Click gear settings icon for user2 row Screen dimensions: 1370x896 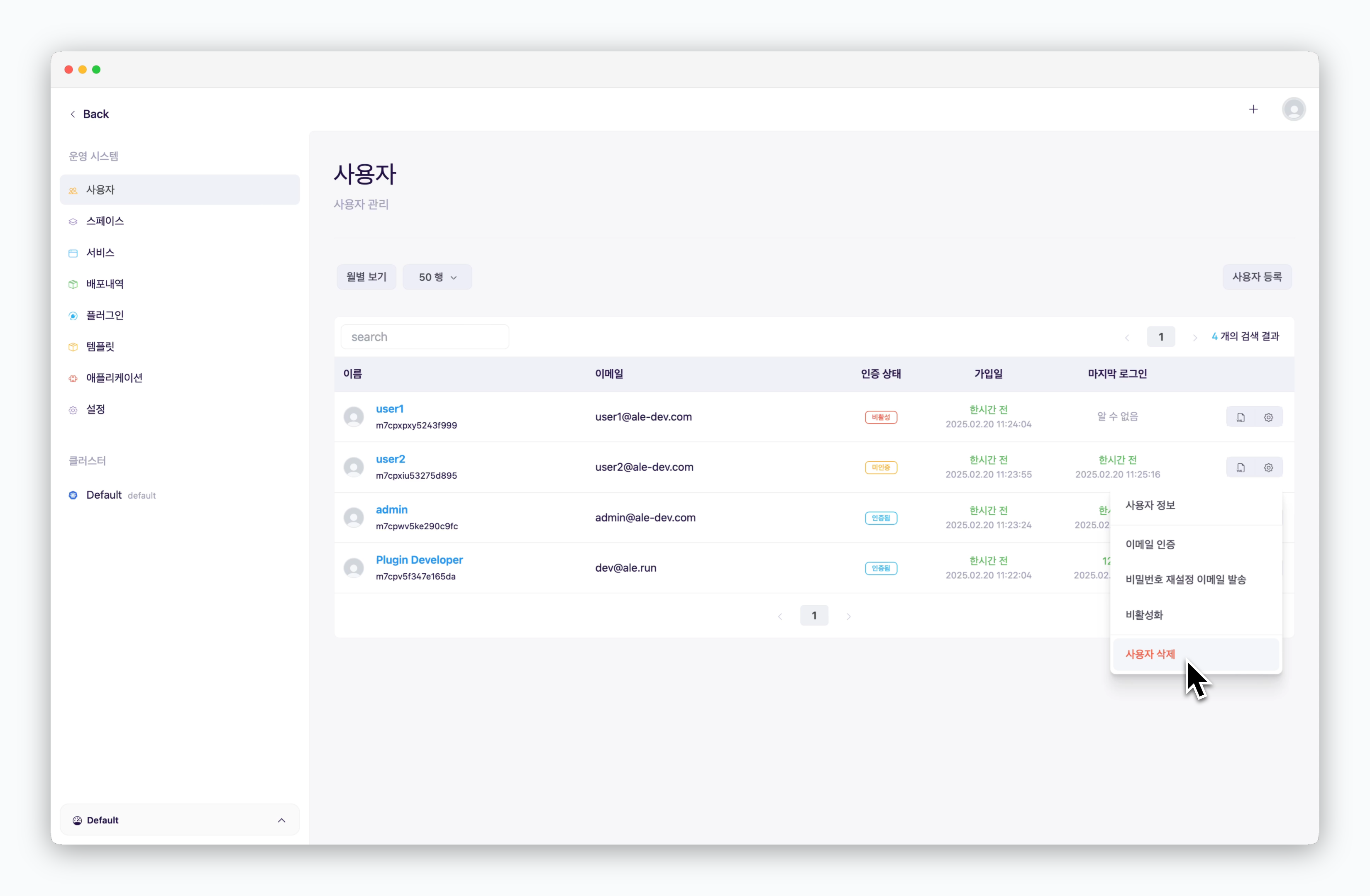pyautogui.click(x=1268, y=467)
